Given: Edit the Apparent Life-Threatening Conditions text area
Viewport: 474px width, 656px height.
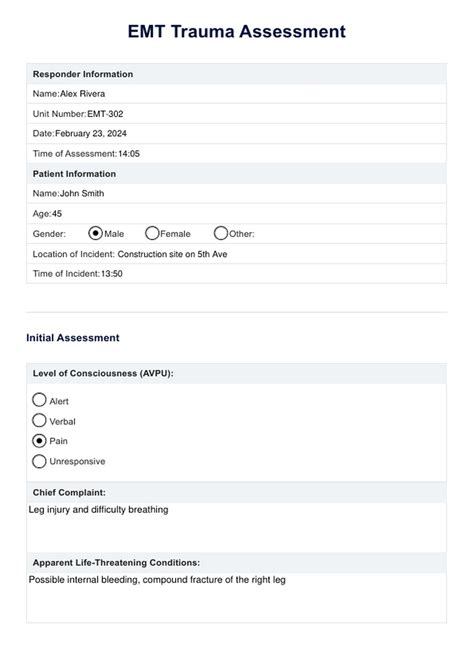Looking at the screenshot, I should (x=236, y=597).
